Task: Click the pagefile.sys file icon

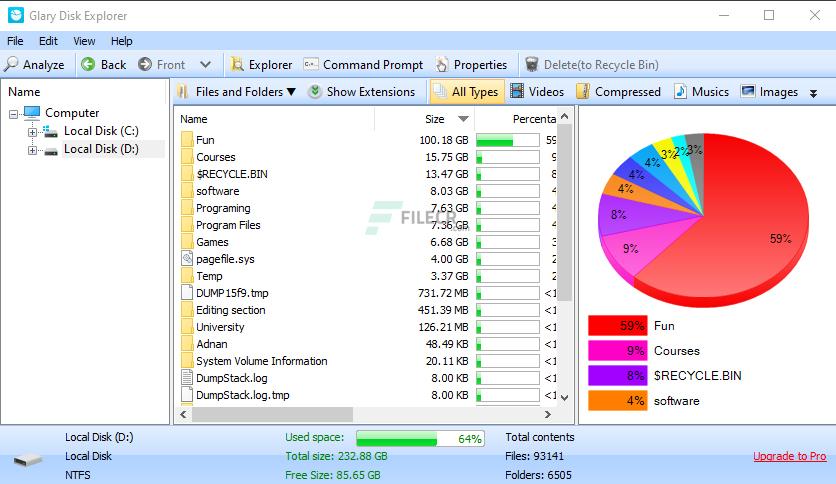Action: [187, 259]
